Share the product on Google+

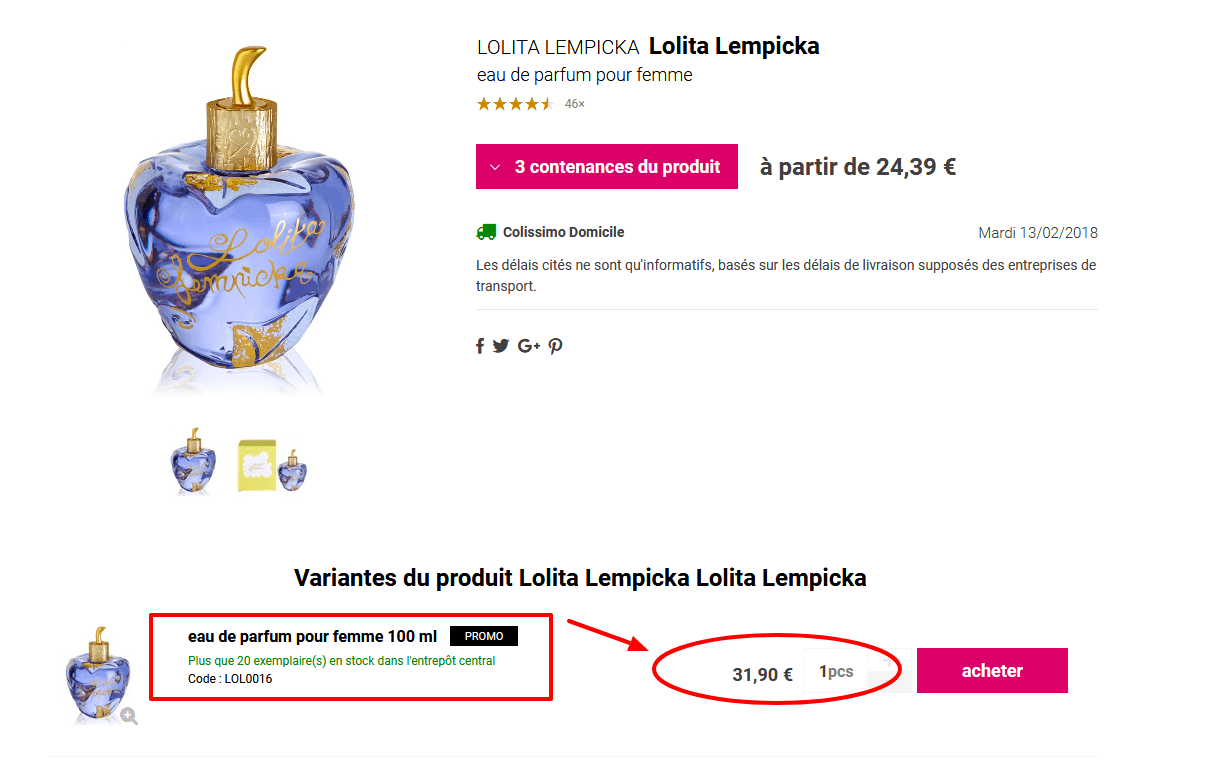[x=528, y=345]
